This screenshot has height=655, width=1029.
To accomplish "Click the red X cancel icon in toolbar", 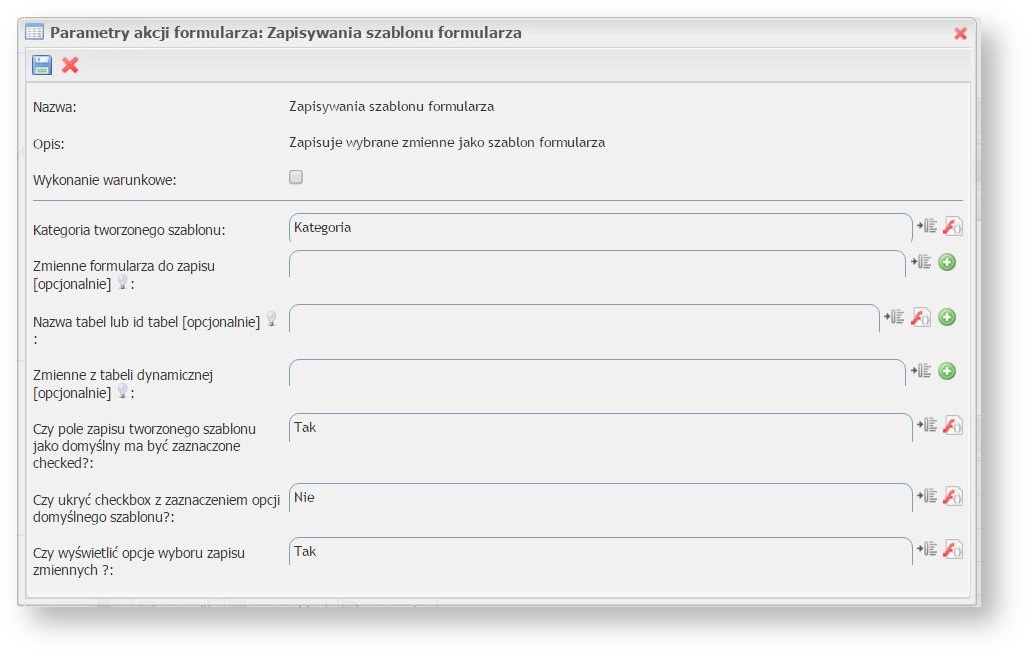I will [x=70, y=65].
